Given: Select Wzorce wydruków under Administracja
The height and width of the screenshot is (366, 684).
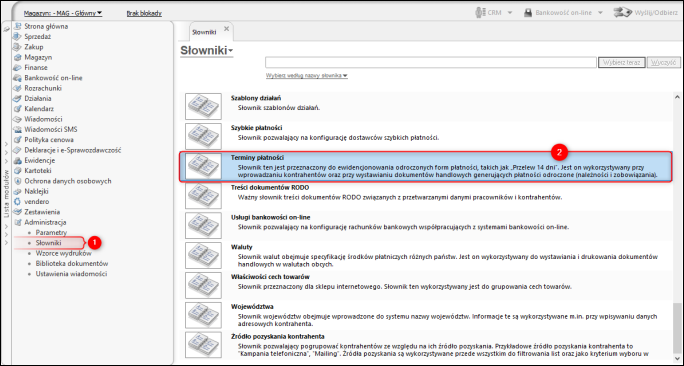Looking at the screenshot, I should (x=64, y=253).
